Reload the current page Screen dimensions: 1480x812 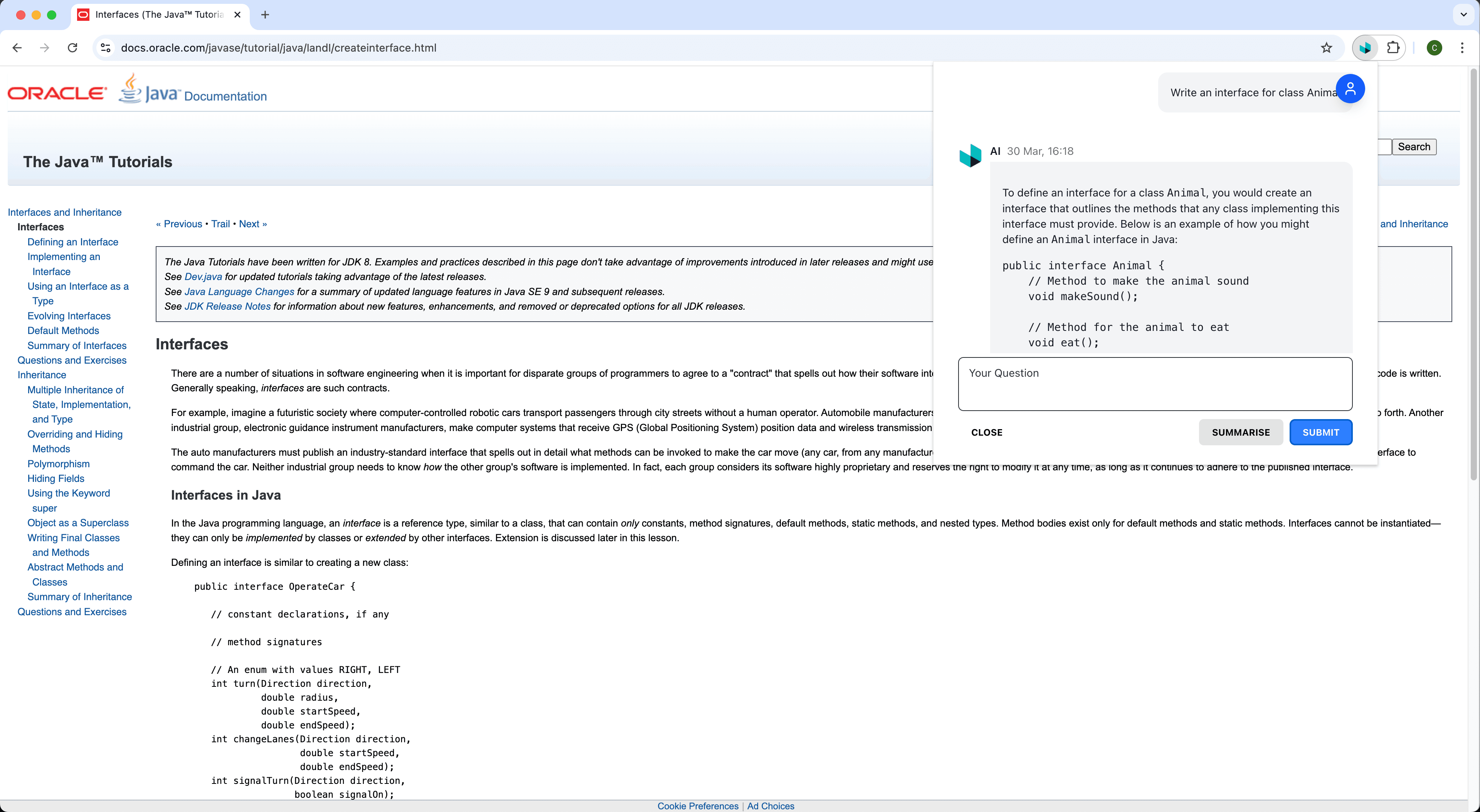(72, 48)
